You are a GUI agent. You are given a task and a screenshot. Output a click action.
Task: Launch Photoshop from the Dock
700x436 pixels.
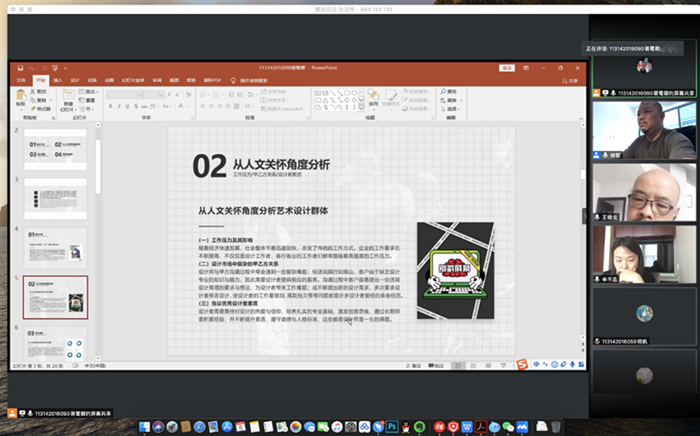tap(393, 425)
